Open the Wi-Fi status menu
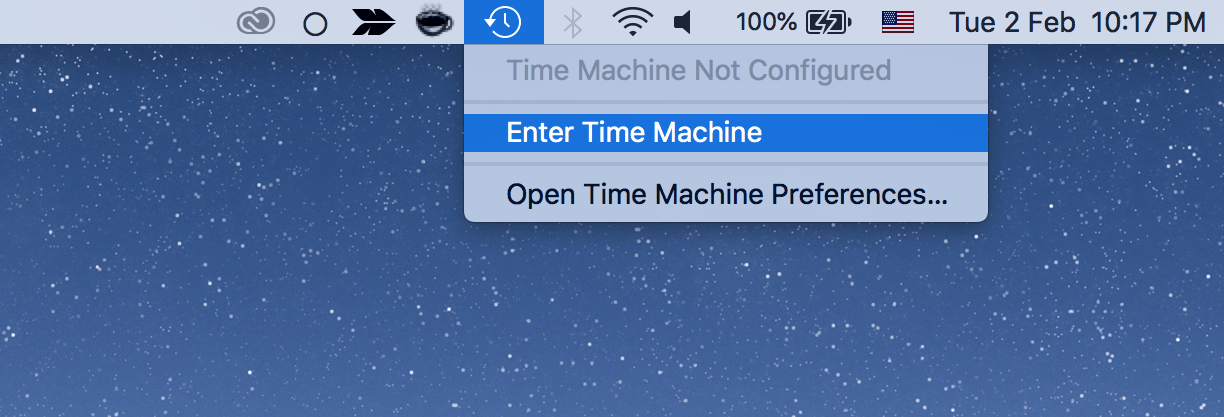The height and width of the screenshot is (417, 1224). coord(631,22)
